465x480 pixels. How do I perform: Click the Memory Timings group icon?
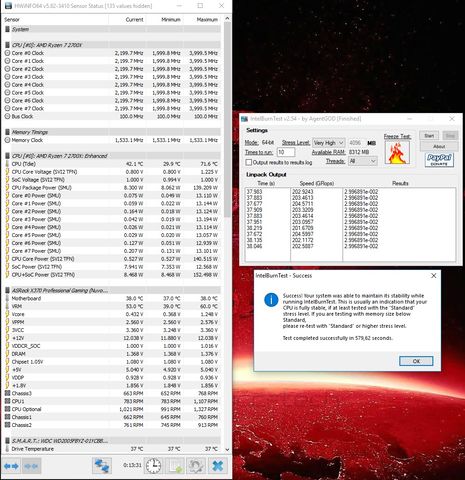tap(7, 132)
